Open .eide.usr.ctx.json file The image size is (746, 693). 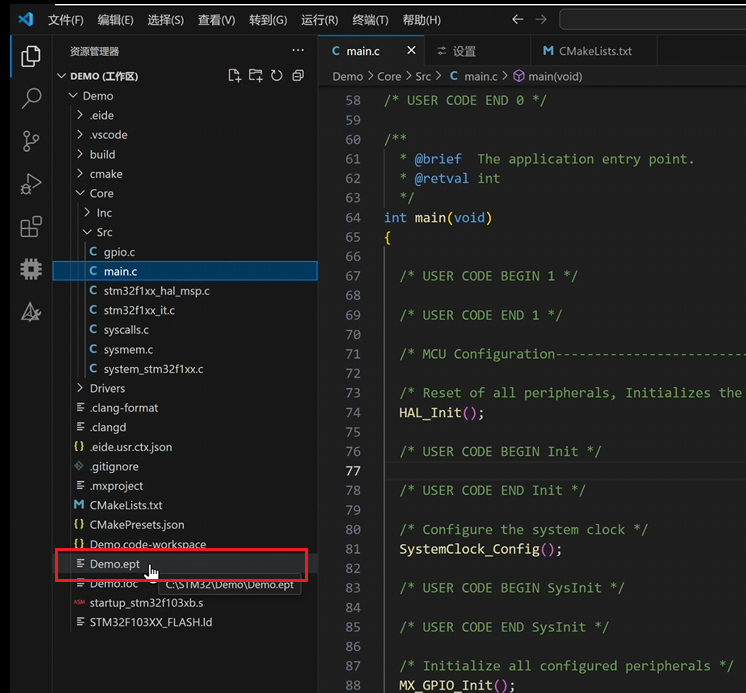pyautogui.click(x=131, y=447)
